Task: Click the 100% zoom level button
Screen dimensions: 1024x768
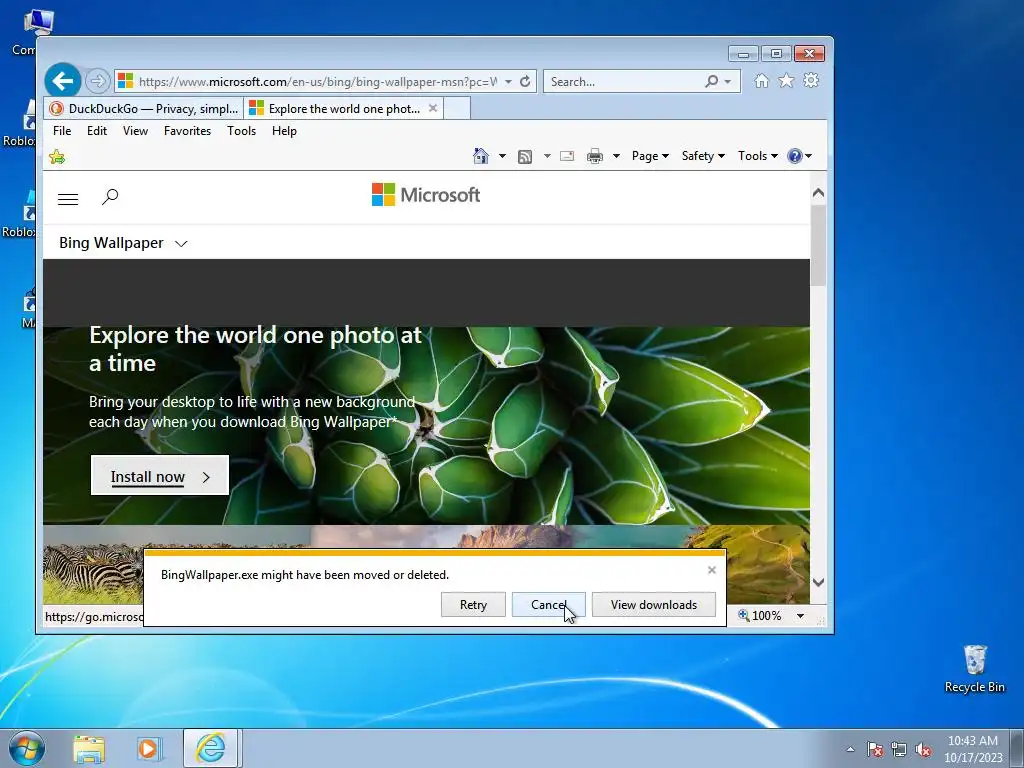Action: coord(760,616)
